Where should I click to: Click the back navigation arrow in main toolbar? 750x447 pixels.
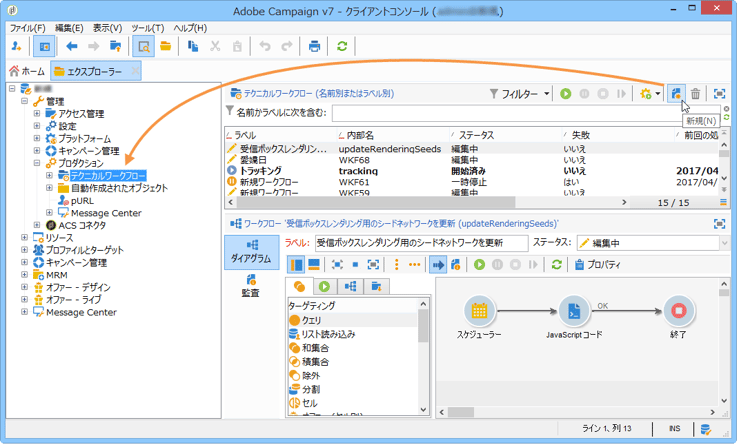pos(71,46)
